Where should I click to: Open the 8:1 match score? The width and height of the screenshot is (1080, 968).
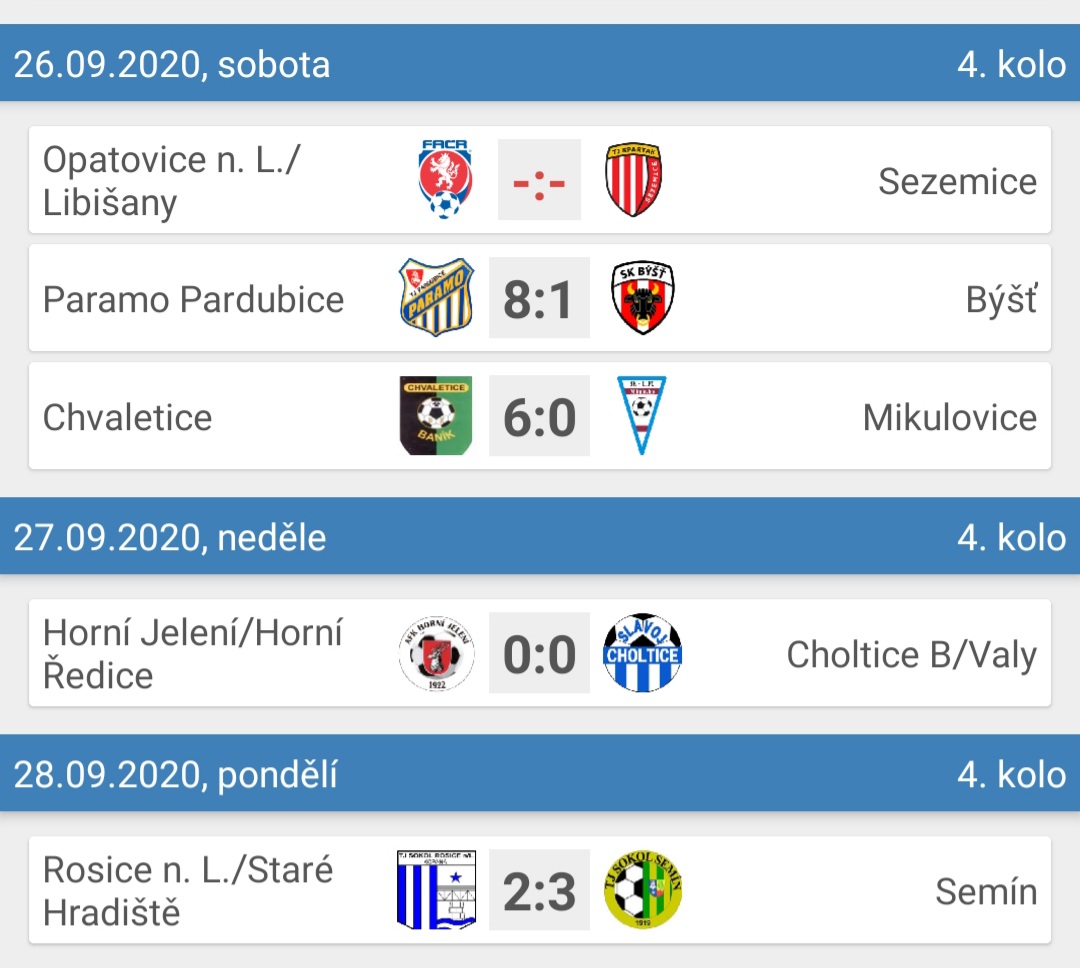tap(539, 298)
